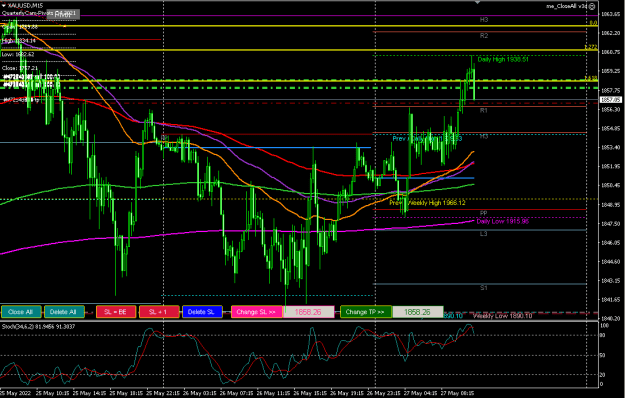Click the 1840.20 price on the scale
Screen dimensions: 625x398
[611, 318]
